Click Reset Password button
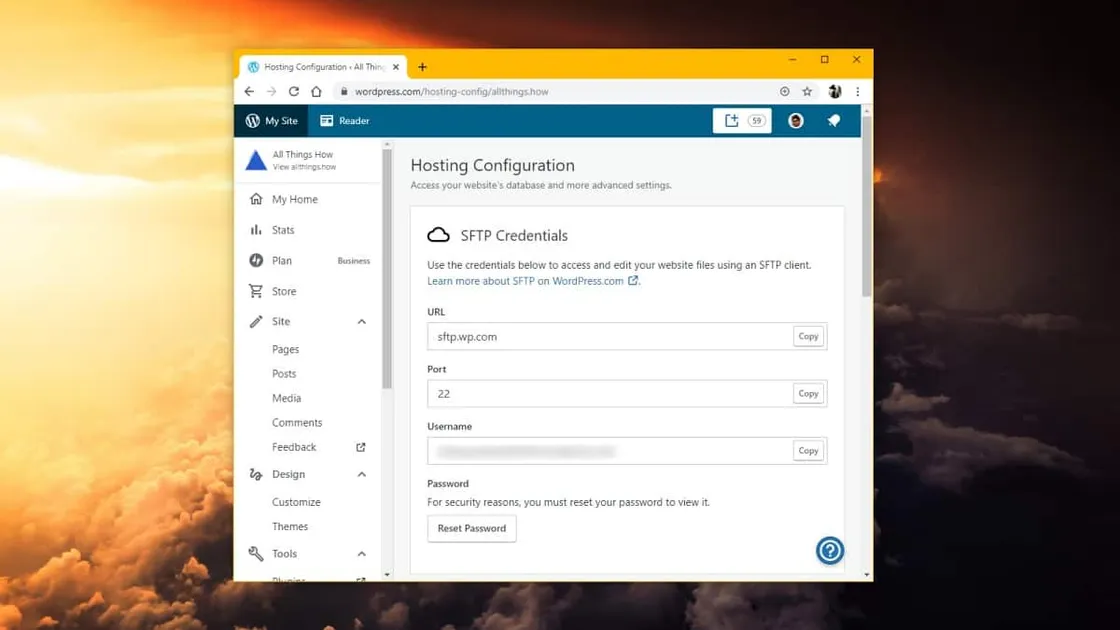Screen dimensions: 1120x630 pyautogui.click(x=471, y=528)
